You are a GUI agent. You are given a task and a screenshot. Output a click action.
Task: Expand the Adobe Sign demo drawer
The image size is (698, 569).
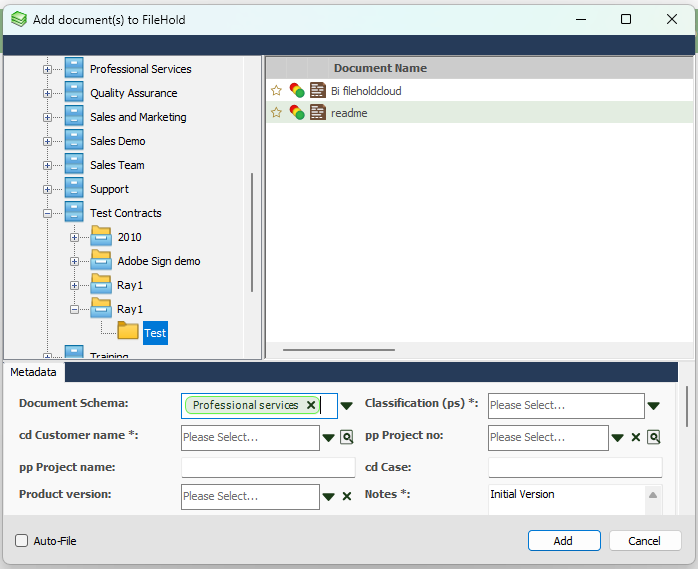click(x=74, y=261)
